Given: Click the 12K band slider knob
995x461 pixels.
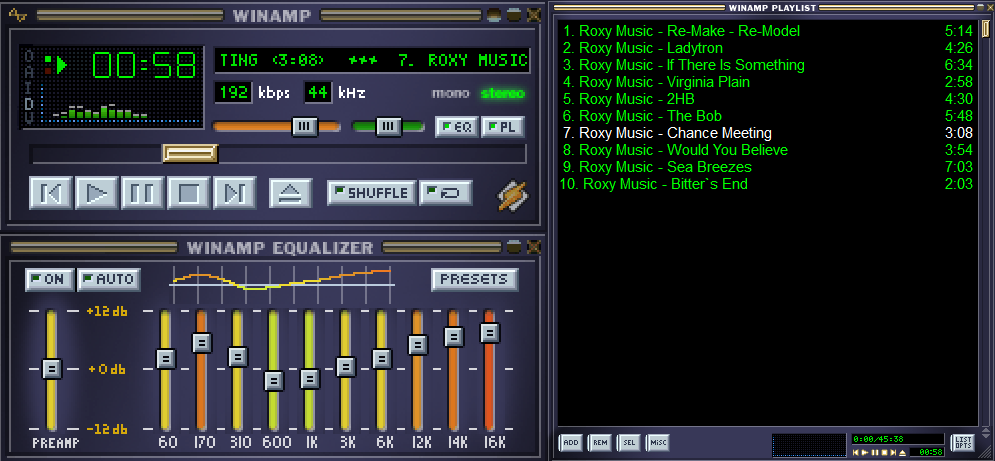Looking at the screenshot, I should point(418,345).
